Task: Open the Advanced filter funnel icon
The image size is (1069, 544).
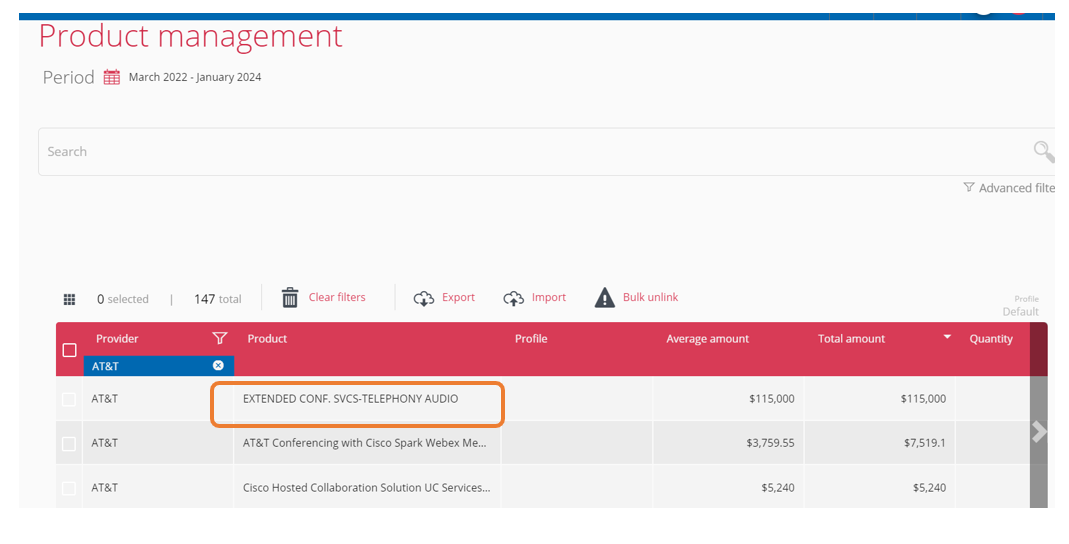Action: pos(968,187)
